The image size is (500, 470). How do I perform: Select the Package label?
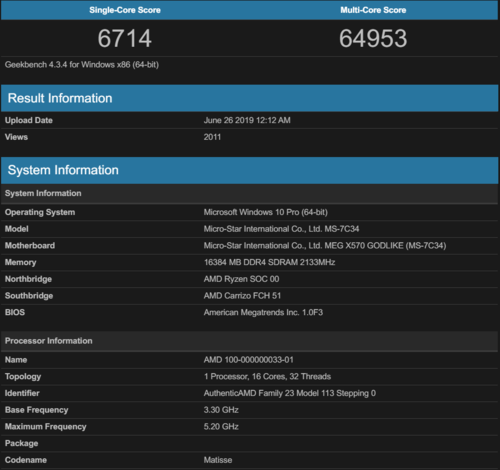click(x=21, y=443)
